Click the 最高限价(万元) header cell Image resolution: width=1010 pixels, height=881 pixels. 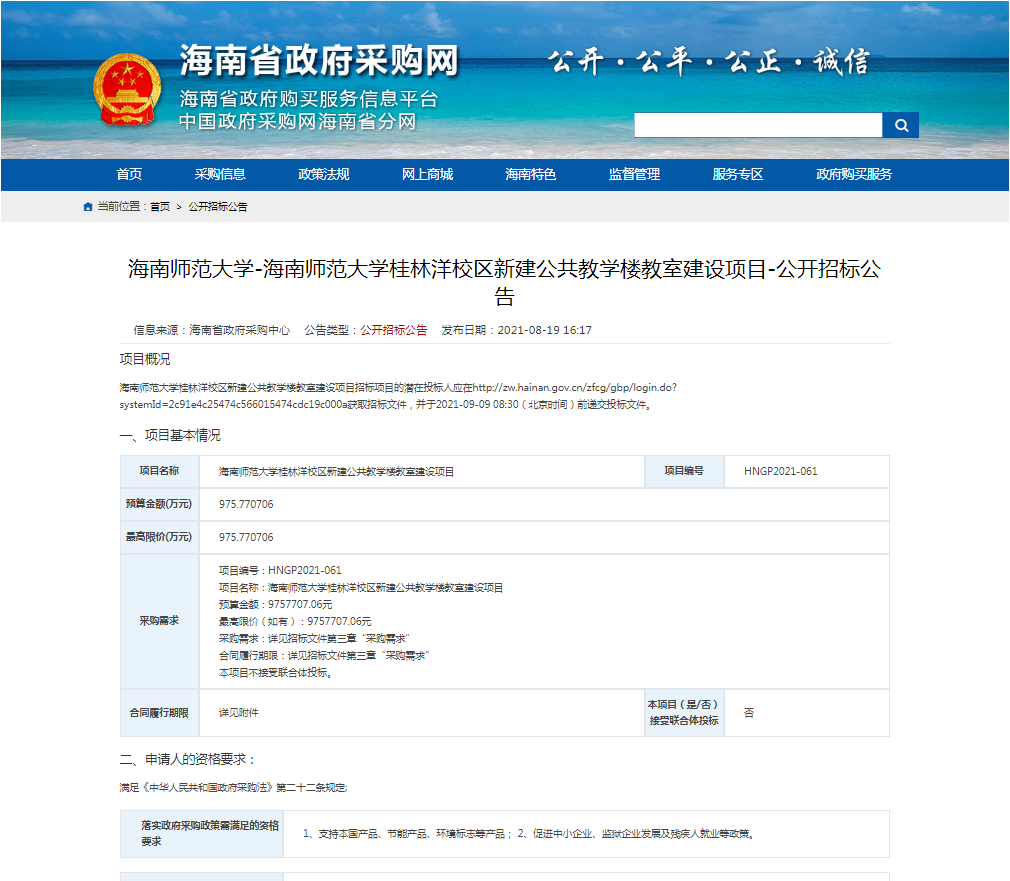pos(159,537)
